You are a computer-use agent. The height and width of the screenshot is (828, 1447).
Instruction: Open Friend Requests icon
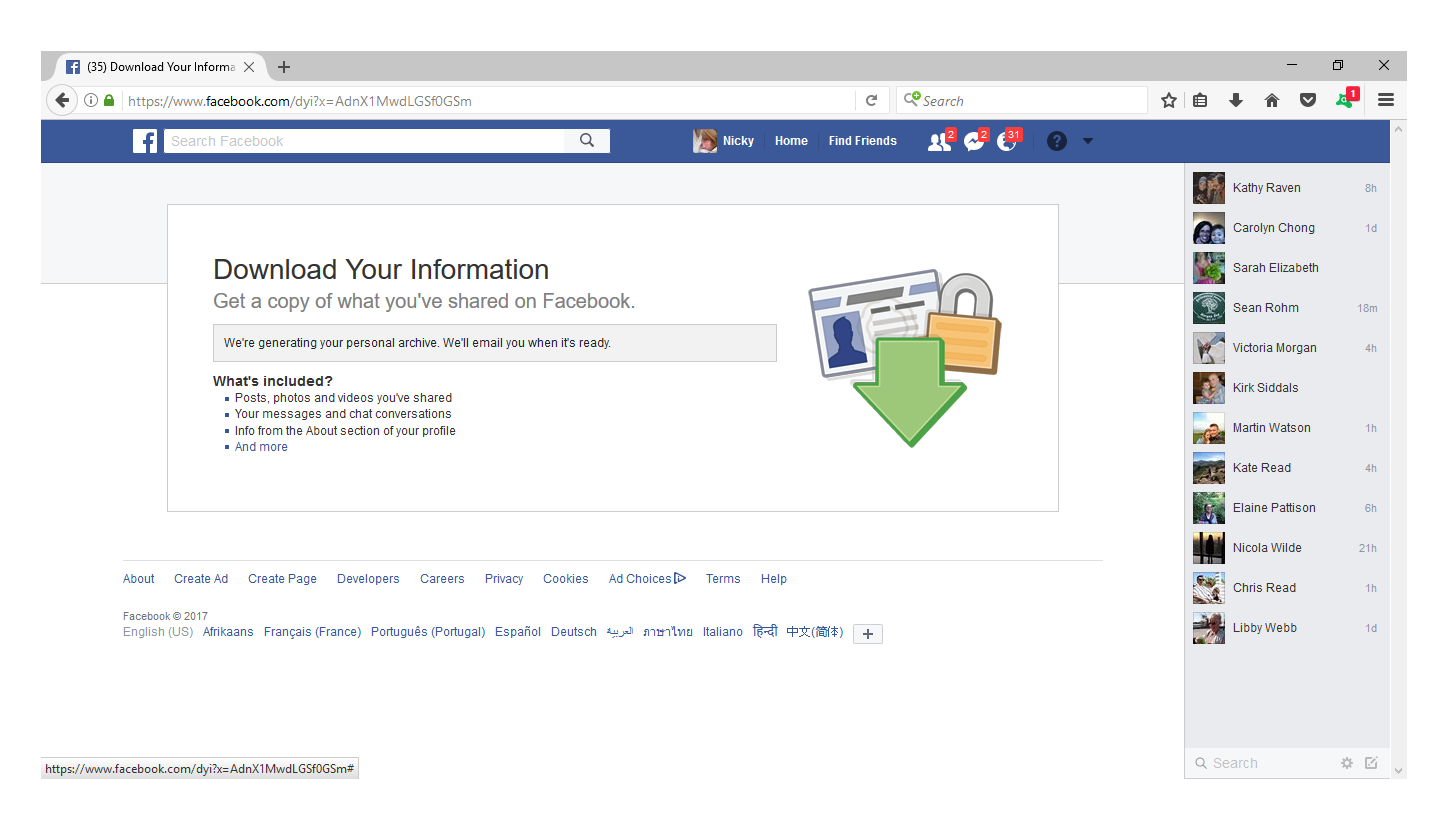[x=939, y=142]
